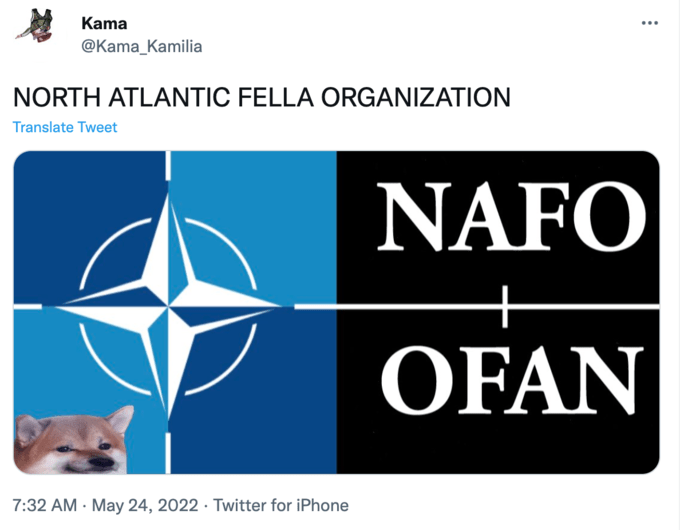The image size is (680, 530).
Task: Click the display name Kama
Action: tap(104, 23)
